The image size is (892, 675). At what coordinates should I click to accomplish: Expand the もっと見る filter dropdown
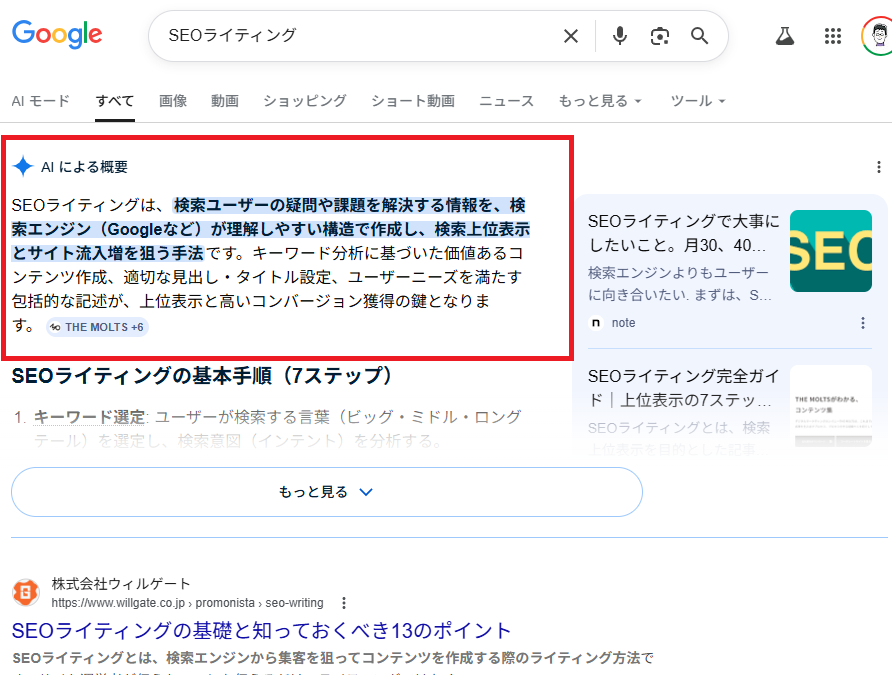[x=600, y=101]
